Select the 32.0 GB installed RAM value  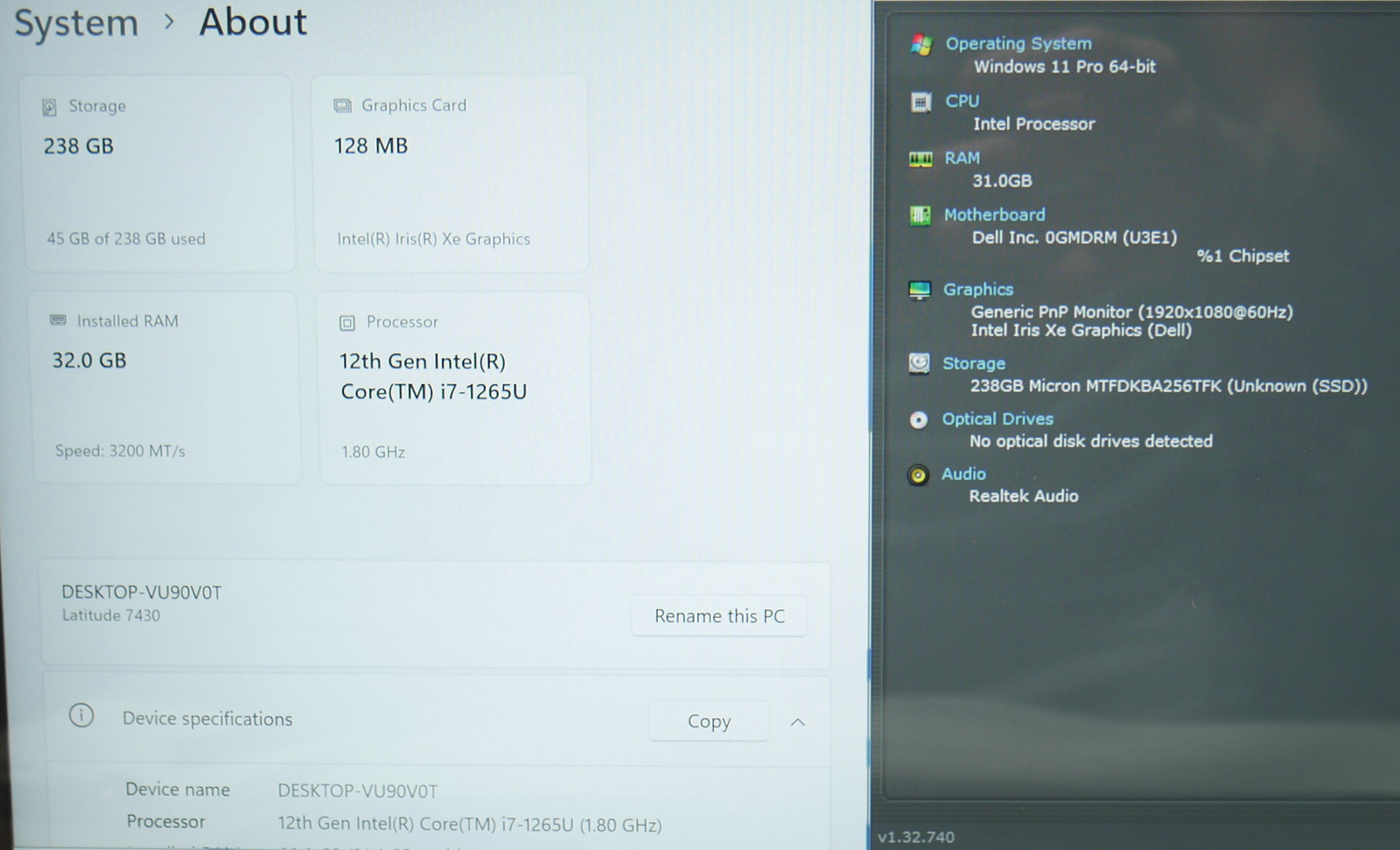(x=89, y=361)
